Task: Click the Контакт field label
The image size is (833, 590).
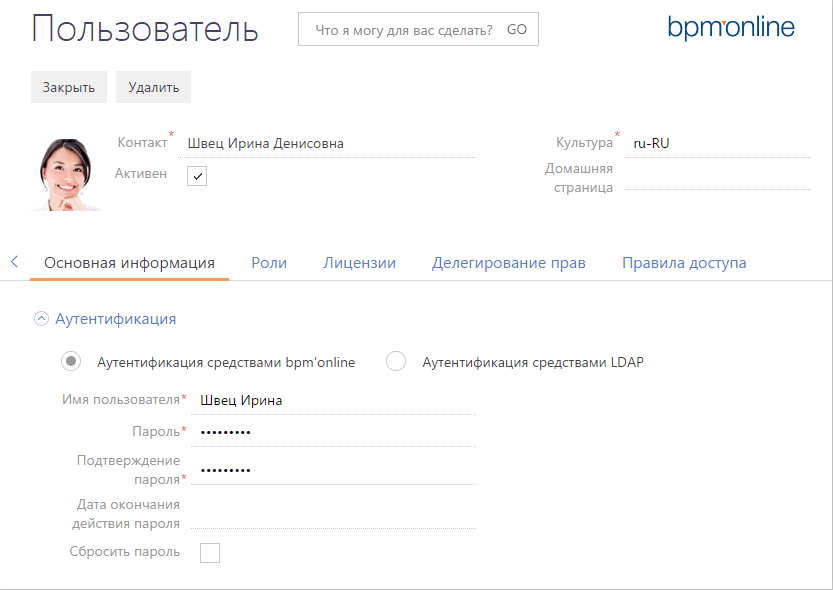Action: pos(142,142)
